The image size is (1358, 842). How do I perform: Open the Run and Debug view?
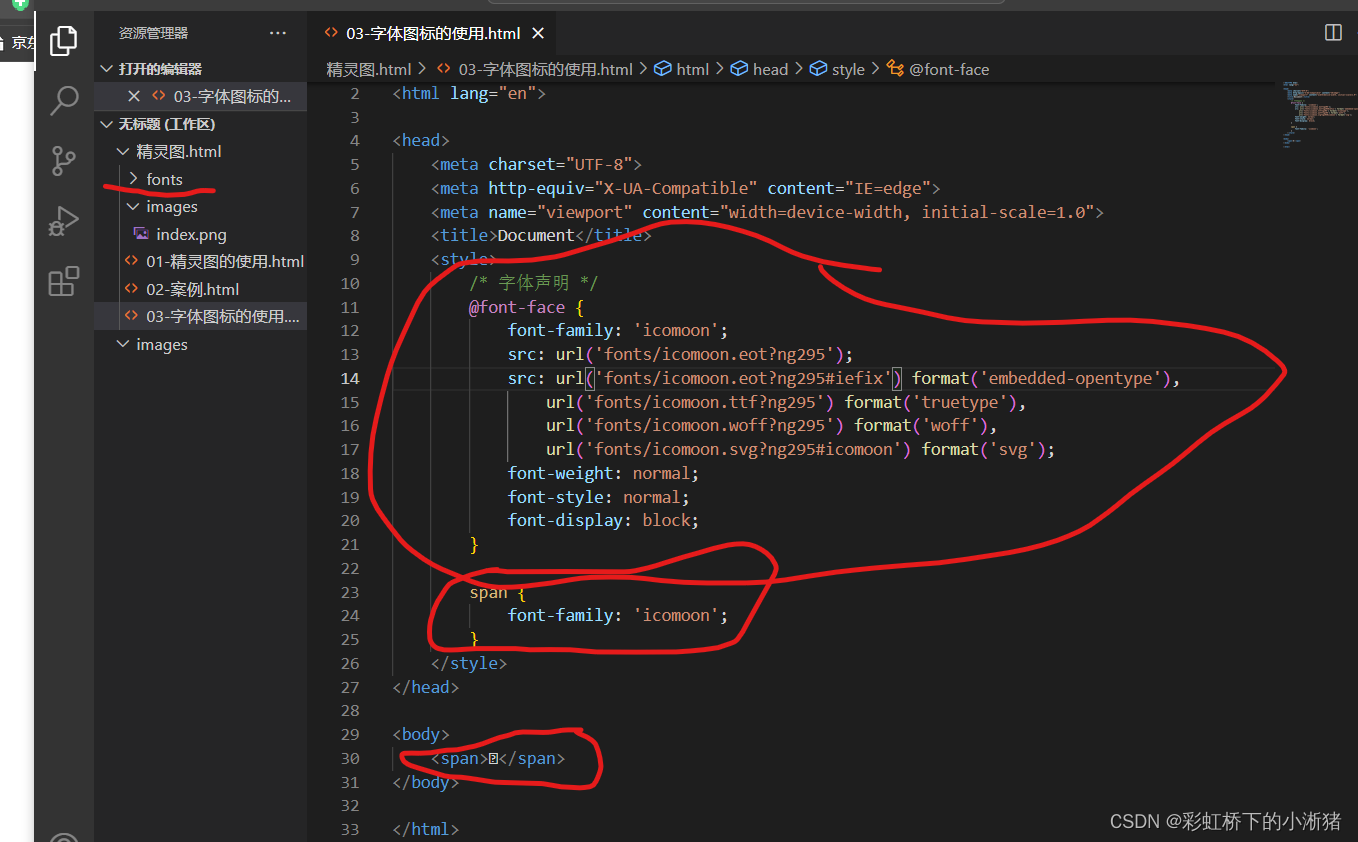point(63,221)
